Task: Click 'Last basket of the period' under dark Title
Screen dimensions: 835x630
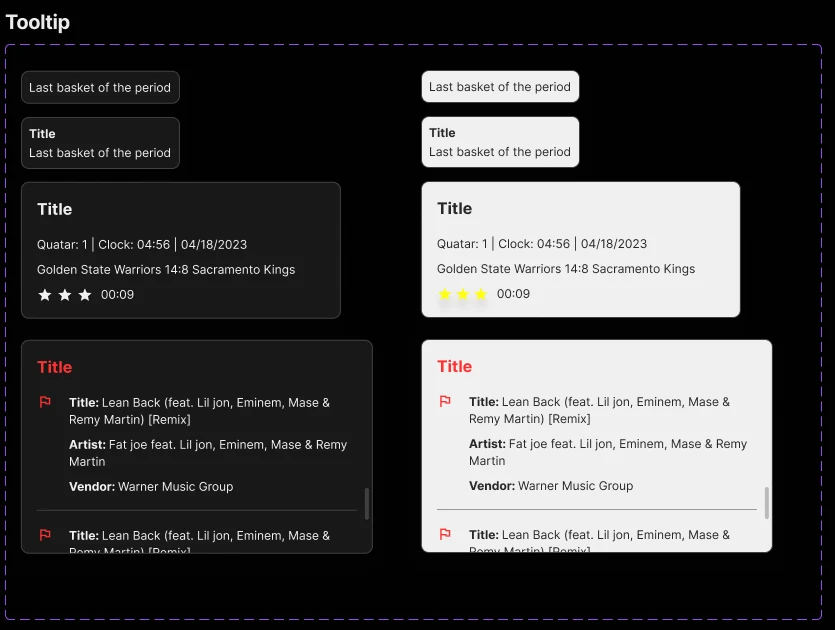Action: pos(100,153)
